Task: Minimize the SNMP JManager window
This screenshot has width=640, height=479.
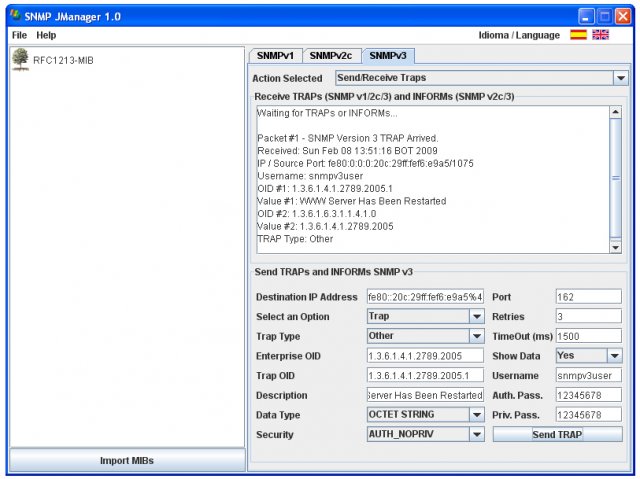Action: (586, 16)
